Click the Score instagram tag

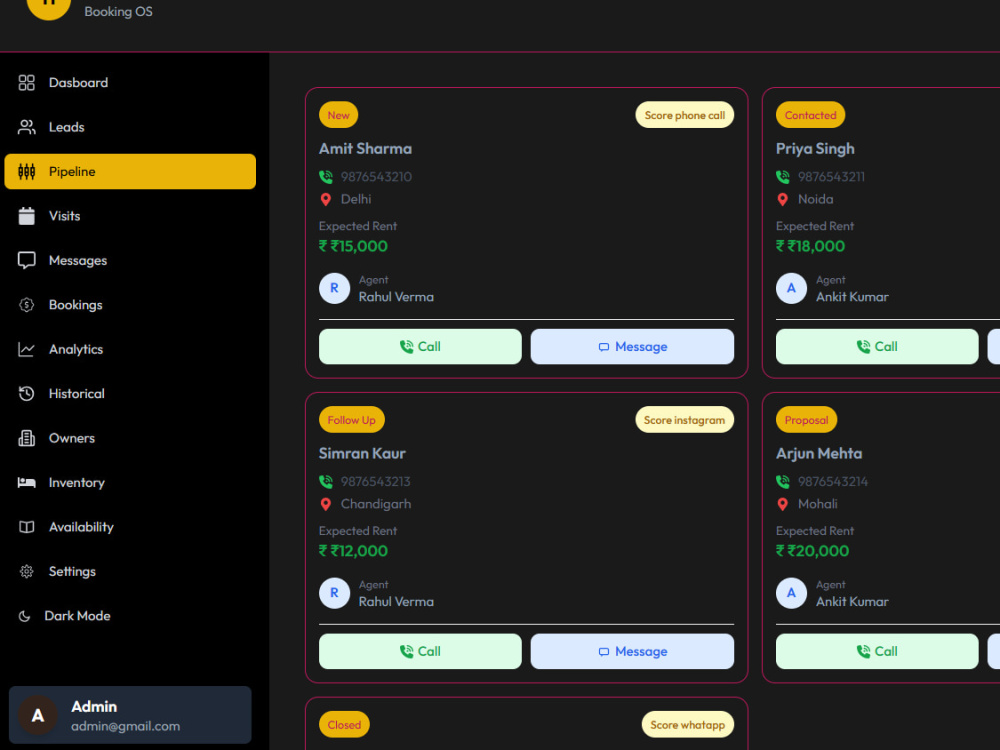(x=684, y=420)
